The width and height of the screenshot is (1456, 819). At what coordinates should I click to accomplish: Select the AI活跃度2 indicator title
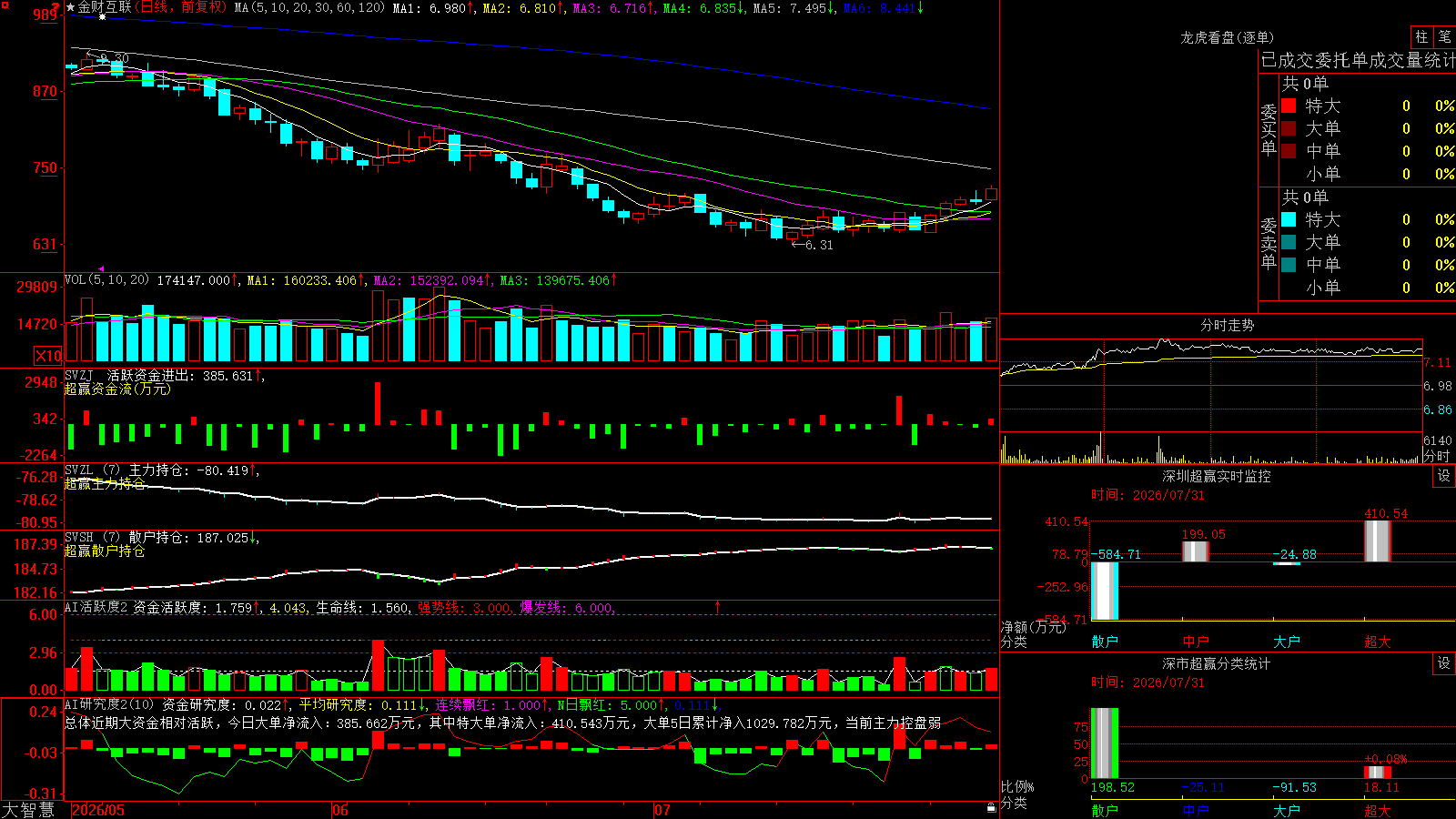(96, 607)
